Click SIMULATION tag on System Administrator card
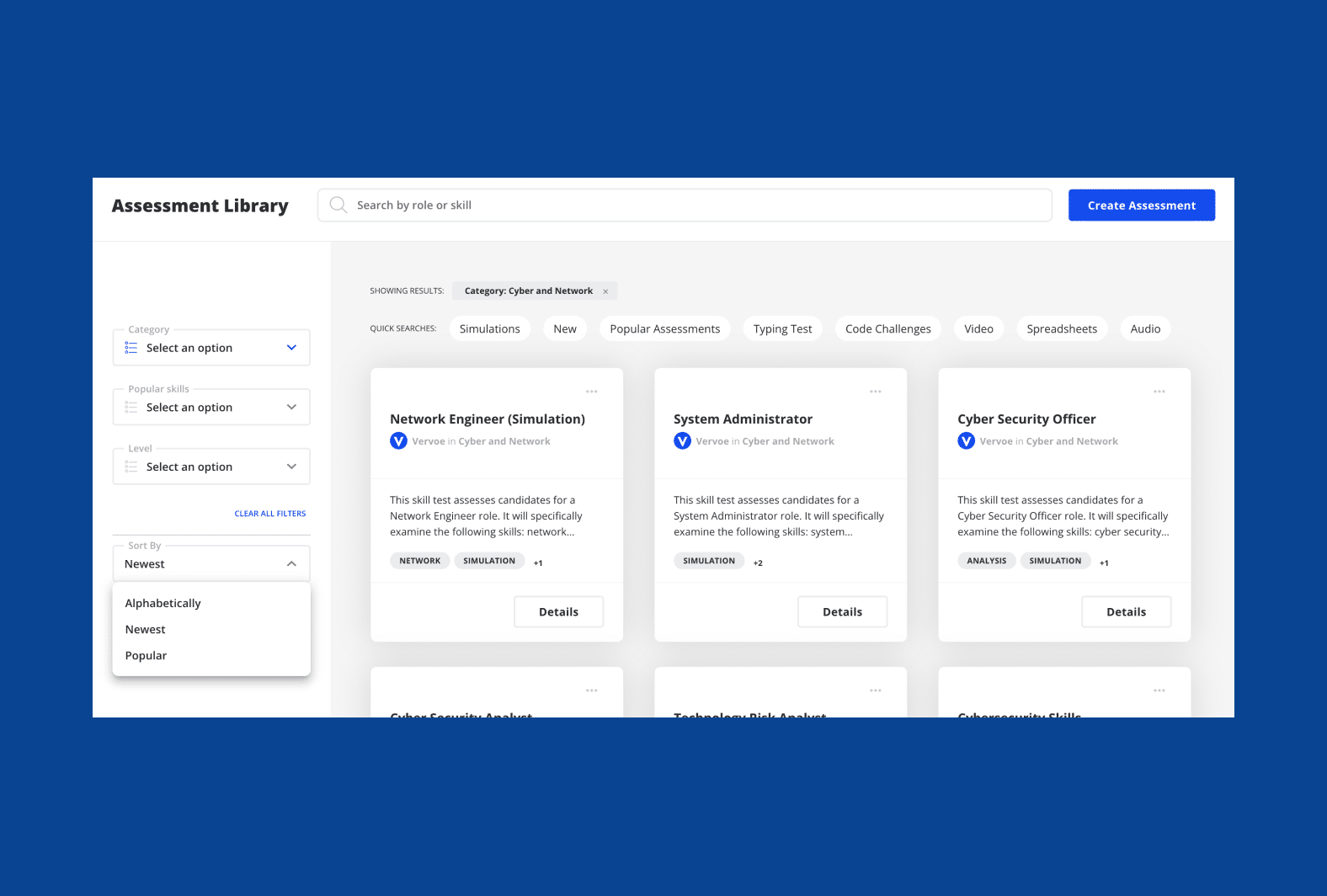1327x896 pixels. [x=709, y=561]
